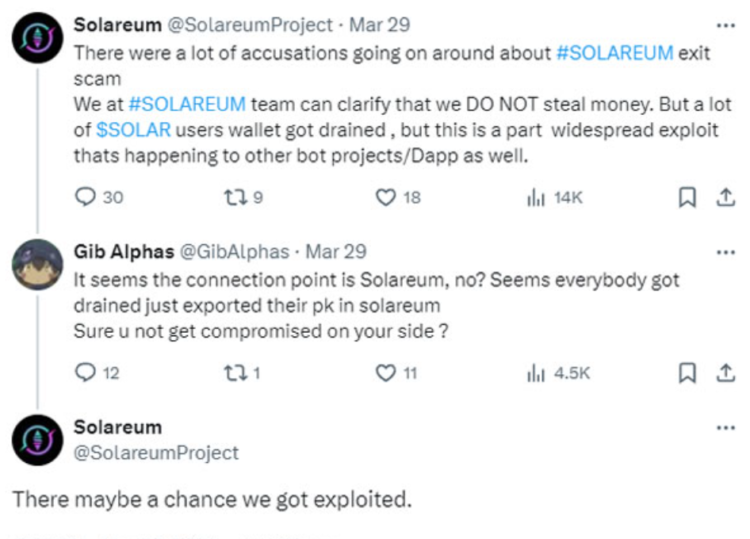Like the Solareum tweet with 18 likes
The image size is (750, 539).
(386, 198)
